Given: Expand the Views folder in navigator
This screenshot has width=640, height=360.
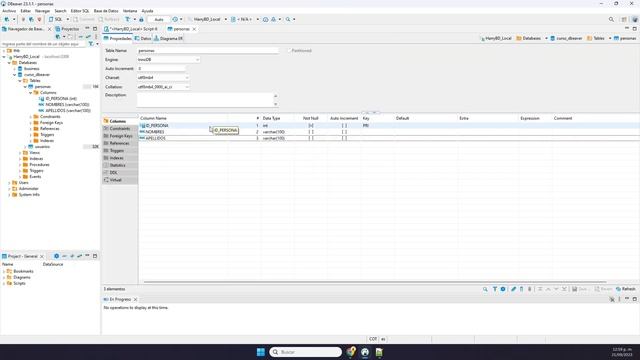Looking at the screenshot, I should (x=20, y=153).
